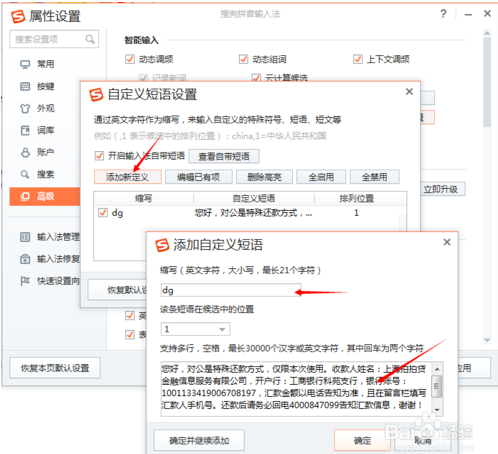Click the 排列位置 column header
Image resolution: width=498 pixels, height=454 pixels.
(357, 199)
